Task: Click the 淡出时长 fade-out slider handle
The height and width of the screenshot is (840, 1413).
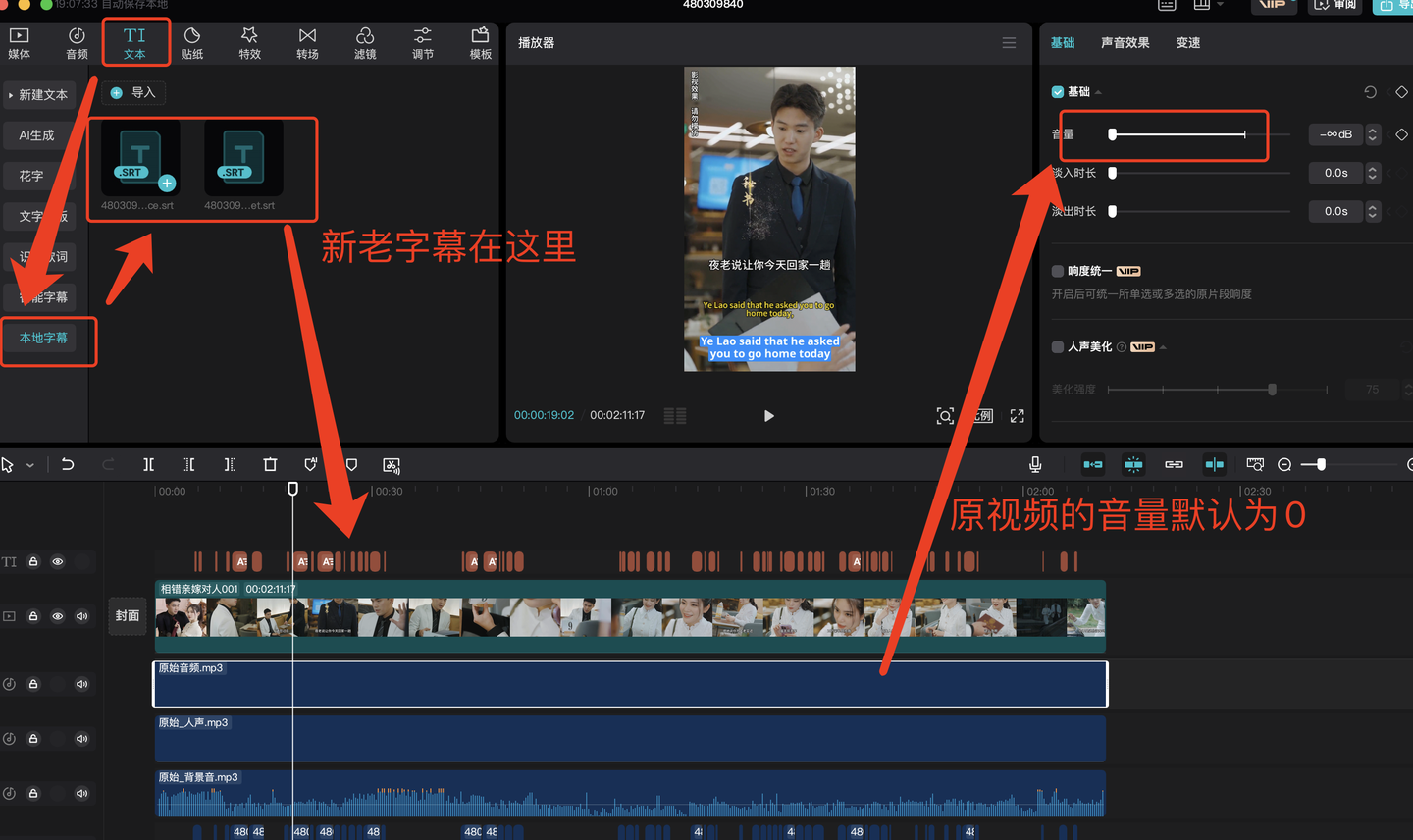Action: (x=1112, y=211)
